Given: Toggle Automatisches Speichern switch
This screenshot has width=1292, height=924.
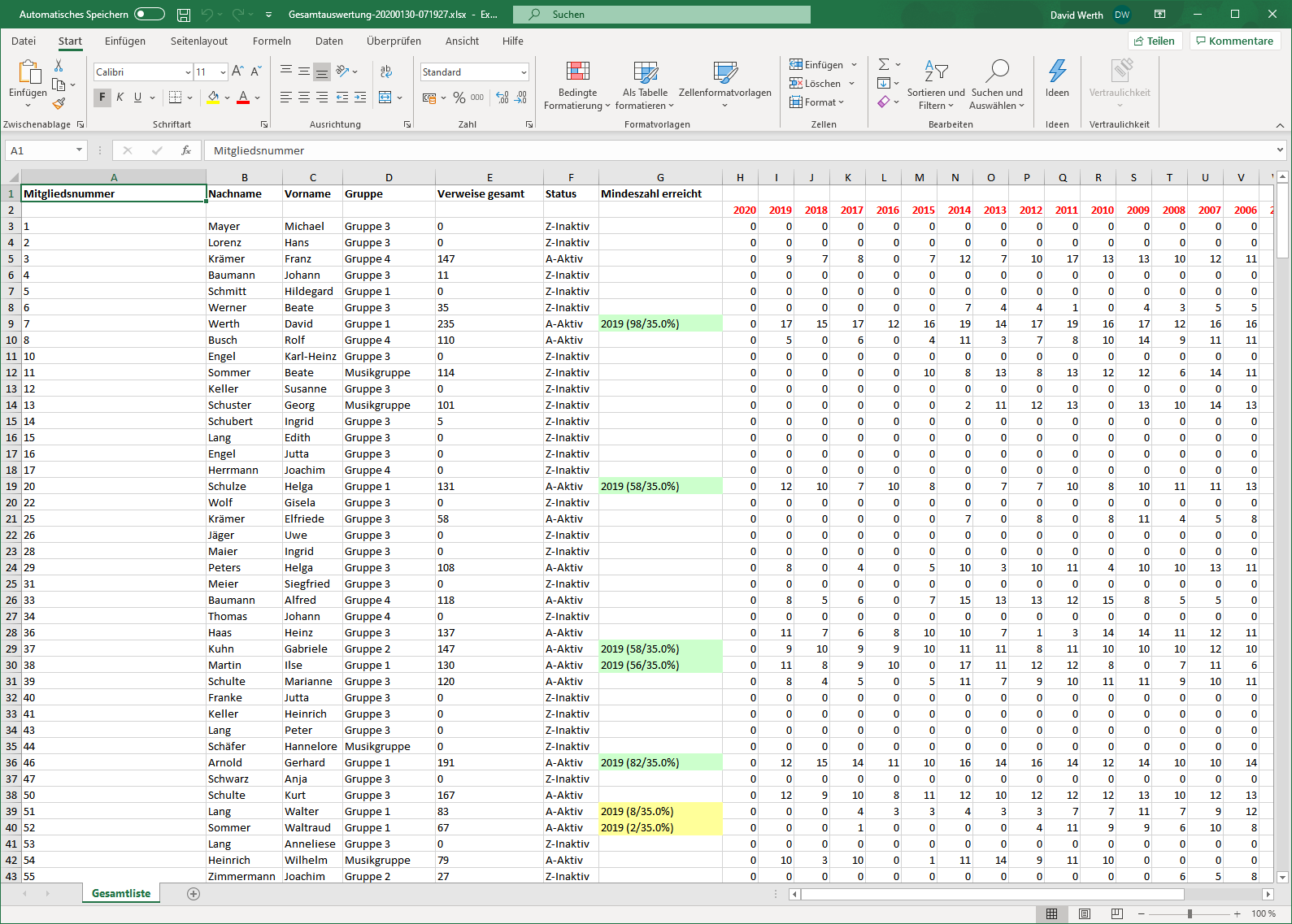Looking at the screenshot, I should coord(150,15).
